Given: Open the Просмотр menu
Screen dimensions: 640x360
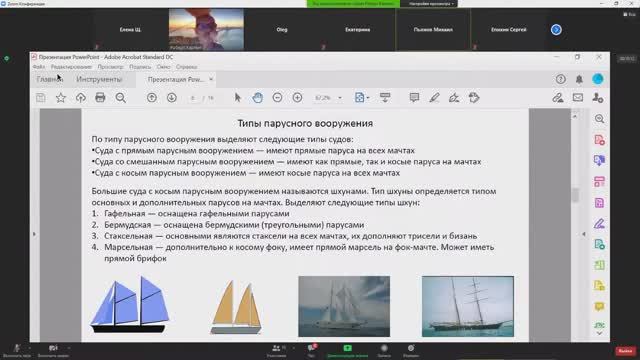Looking at the screenshot, I should 111,67.
